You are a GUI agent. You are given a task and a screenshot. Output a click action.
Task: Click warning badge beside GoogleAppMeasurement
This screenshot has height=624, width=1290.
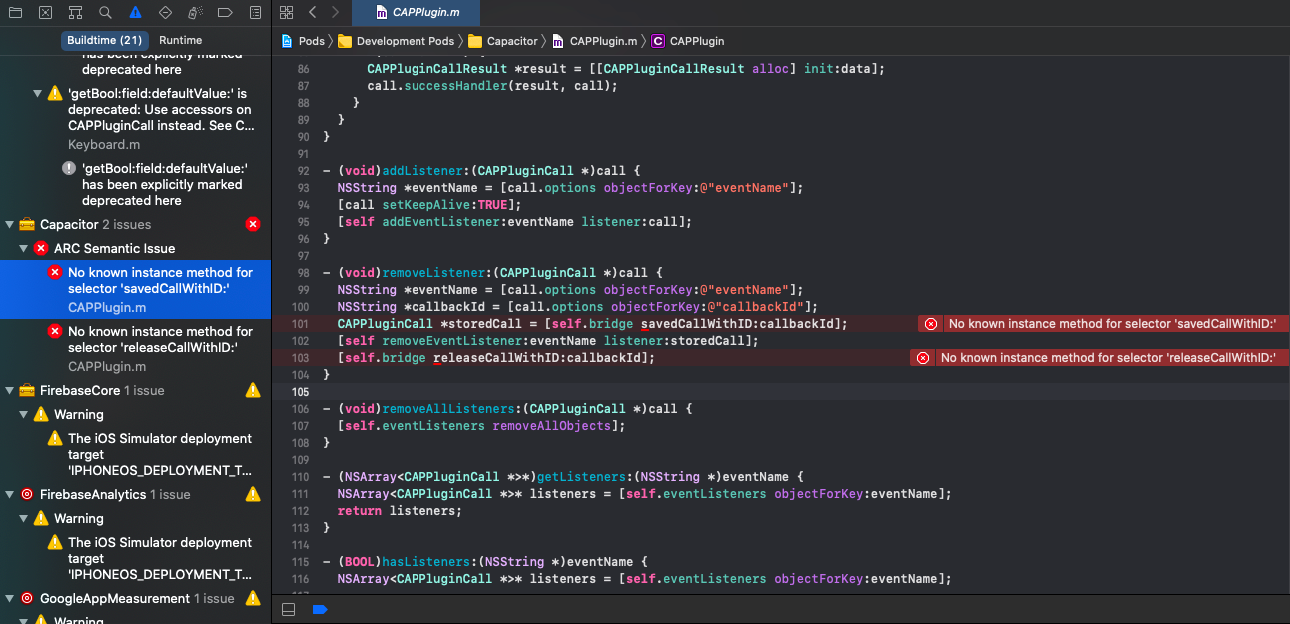click(253, 599)
